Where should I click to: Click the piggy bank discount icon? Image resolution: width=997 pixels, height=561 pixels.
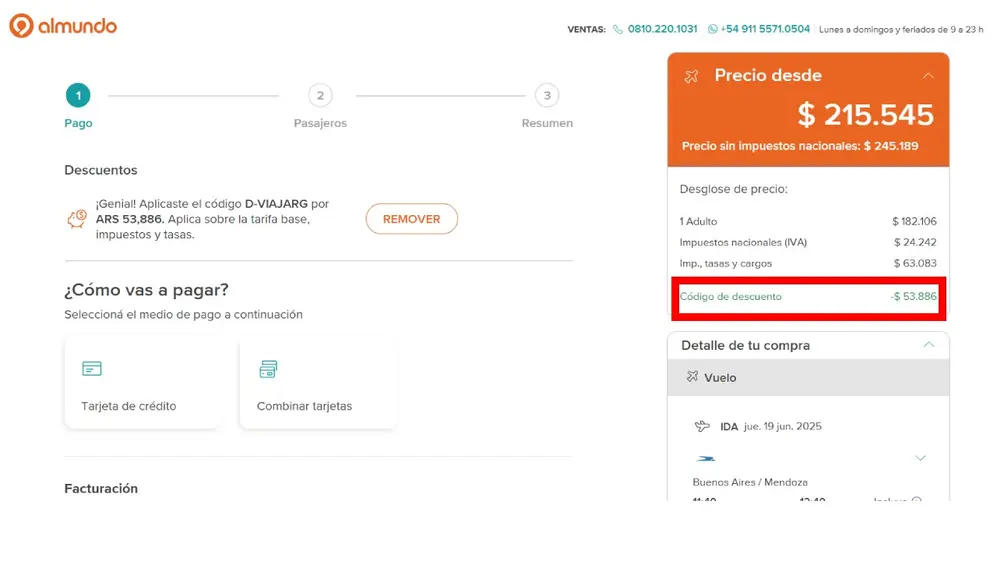click(77, 219)
